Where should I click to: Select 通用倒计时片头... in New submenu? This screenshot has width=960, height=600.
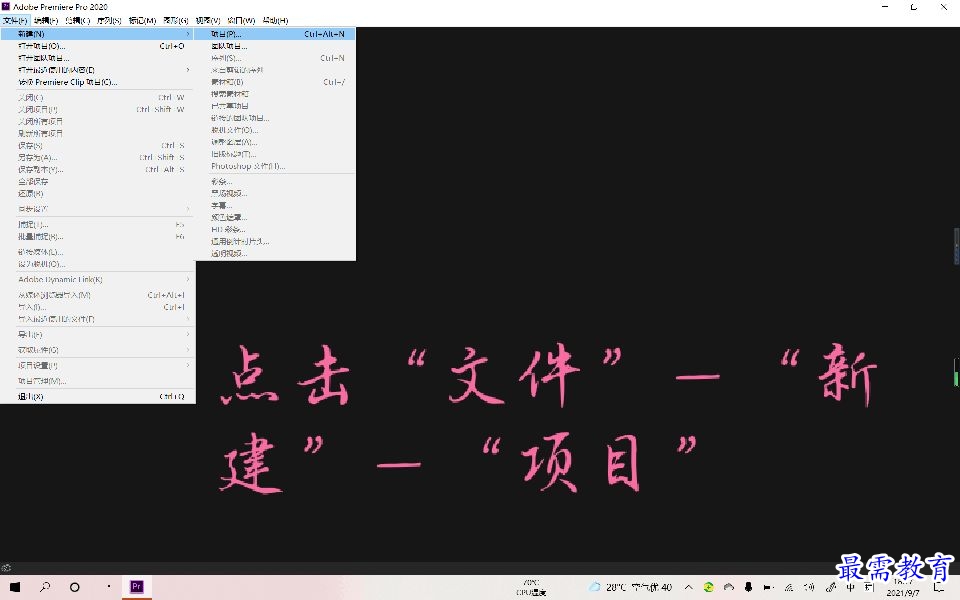275,241
